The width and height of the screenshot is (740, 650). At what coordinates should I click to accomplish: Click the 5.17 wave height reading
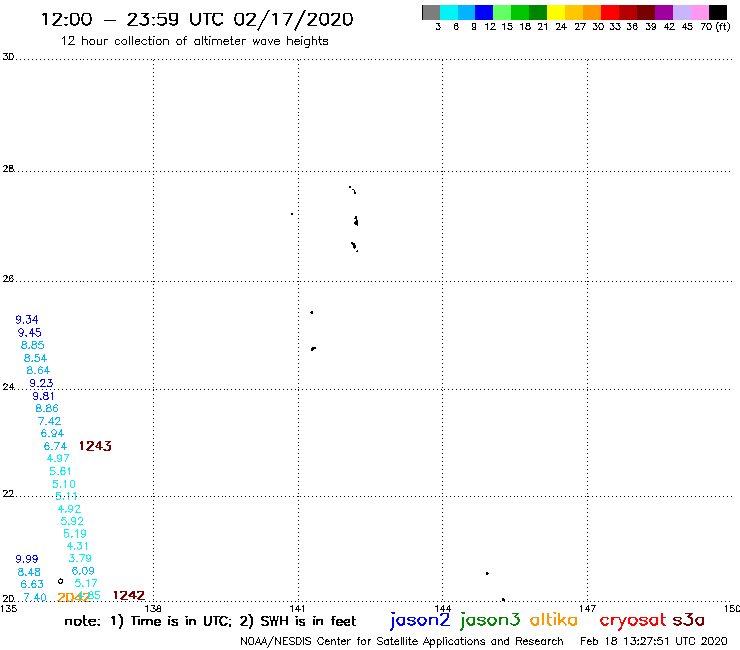(86, 583)
